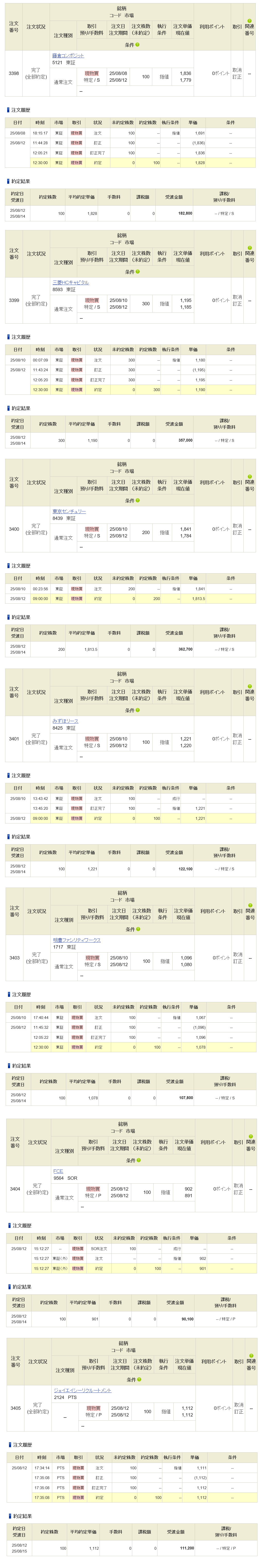Click the 条件 help icon for order 3400
Screen dimensions: 266x1568
(137, 500)
